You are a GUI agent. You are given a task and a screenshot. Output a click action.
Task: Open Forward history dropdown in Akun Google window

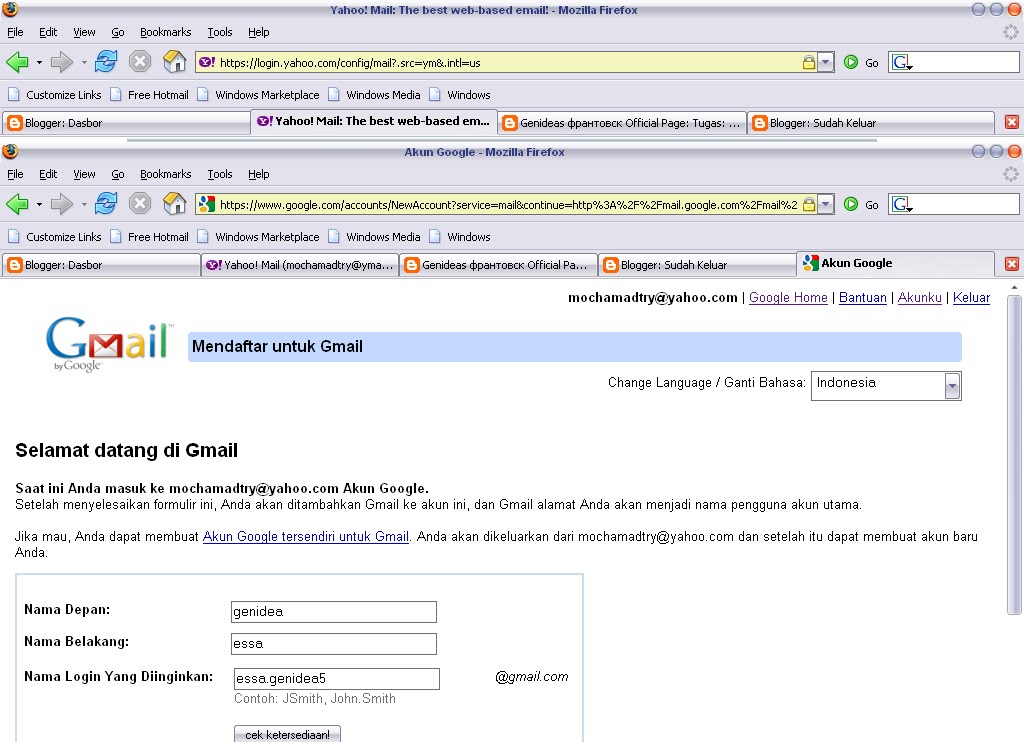84,204
